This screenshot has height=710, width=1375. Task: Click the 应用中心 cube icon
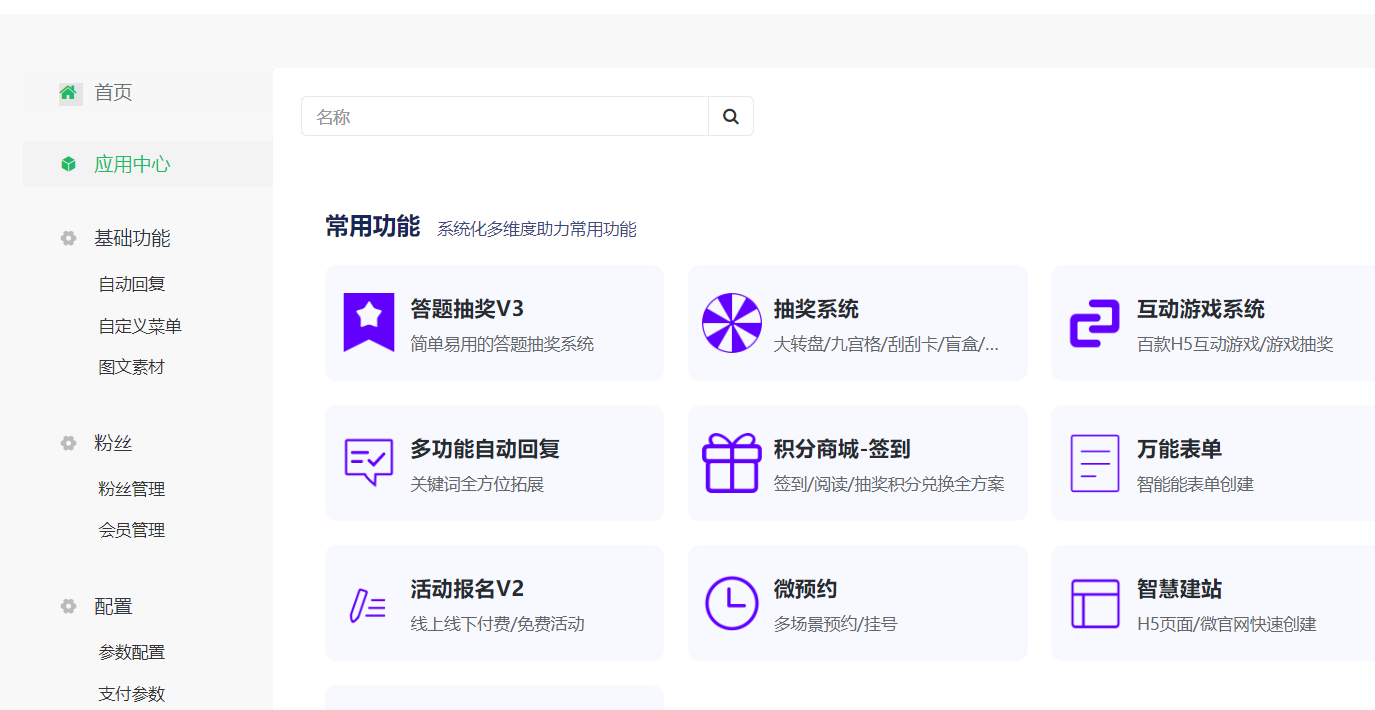click(x=67, y=163)
